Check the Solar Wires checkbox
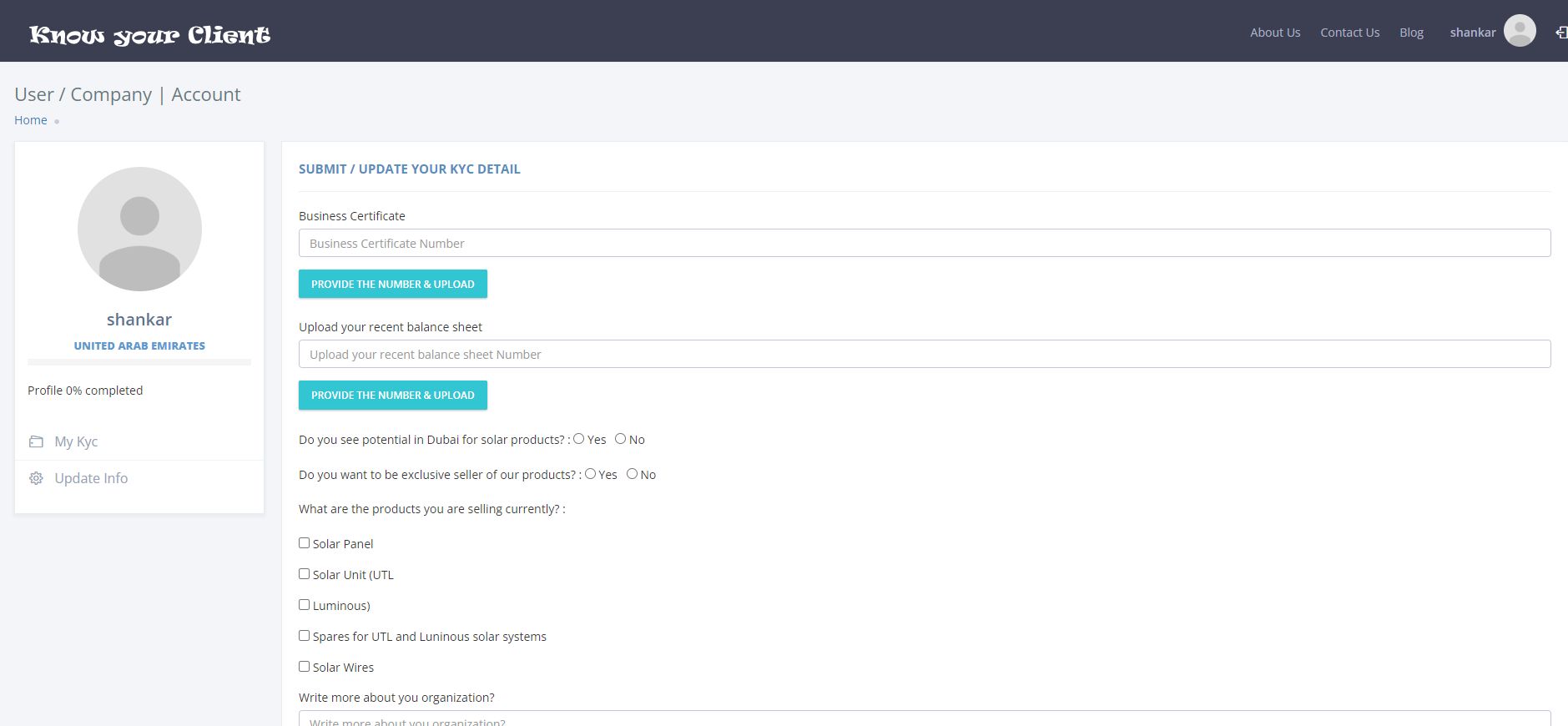The width and height of the screenshot is (1568, 726). [x=305, y=667]
